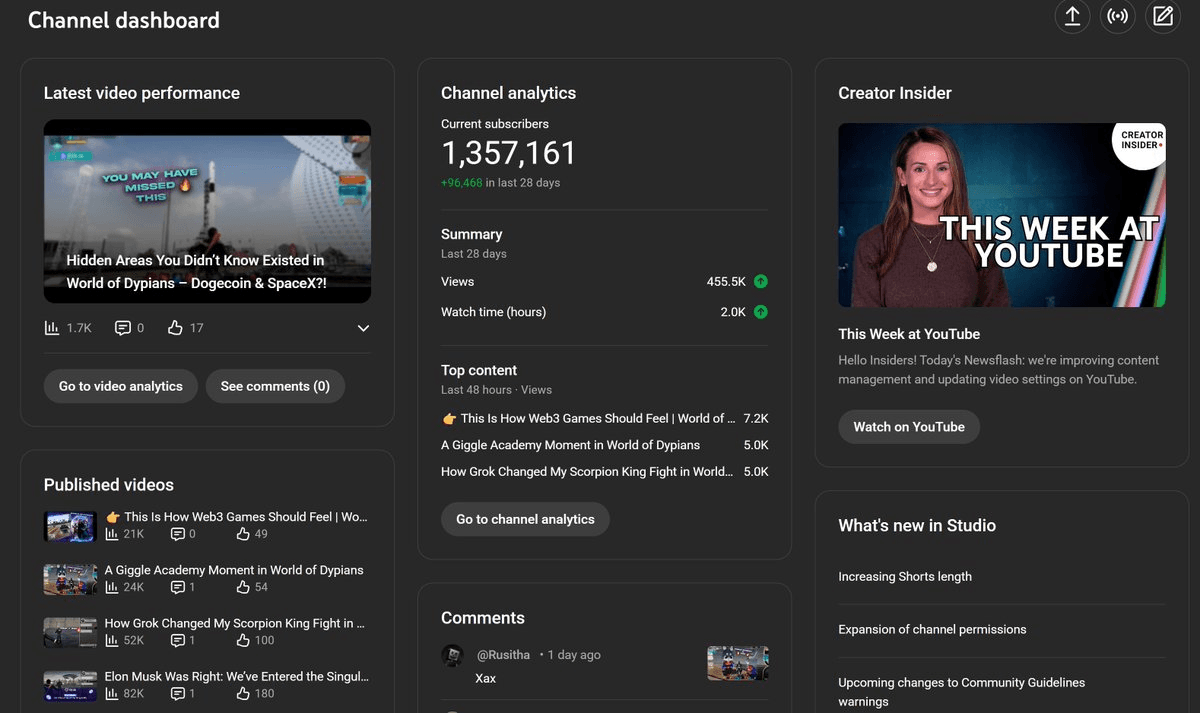Click green up-arrow beside Watch time
The height and width of the screenshot is (713, 1200).
[x=760, y=312]
